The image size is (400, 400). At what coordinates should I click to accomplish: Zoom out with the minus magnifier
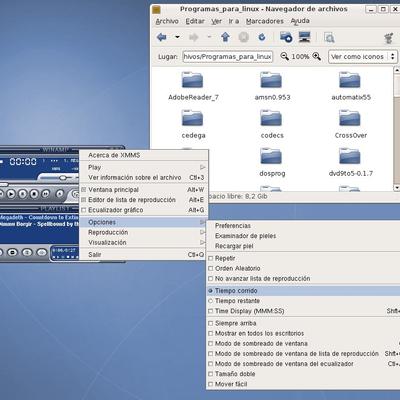point(284,56)
